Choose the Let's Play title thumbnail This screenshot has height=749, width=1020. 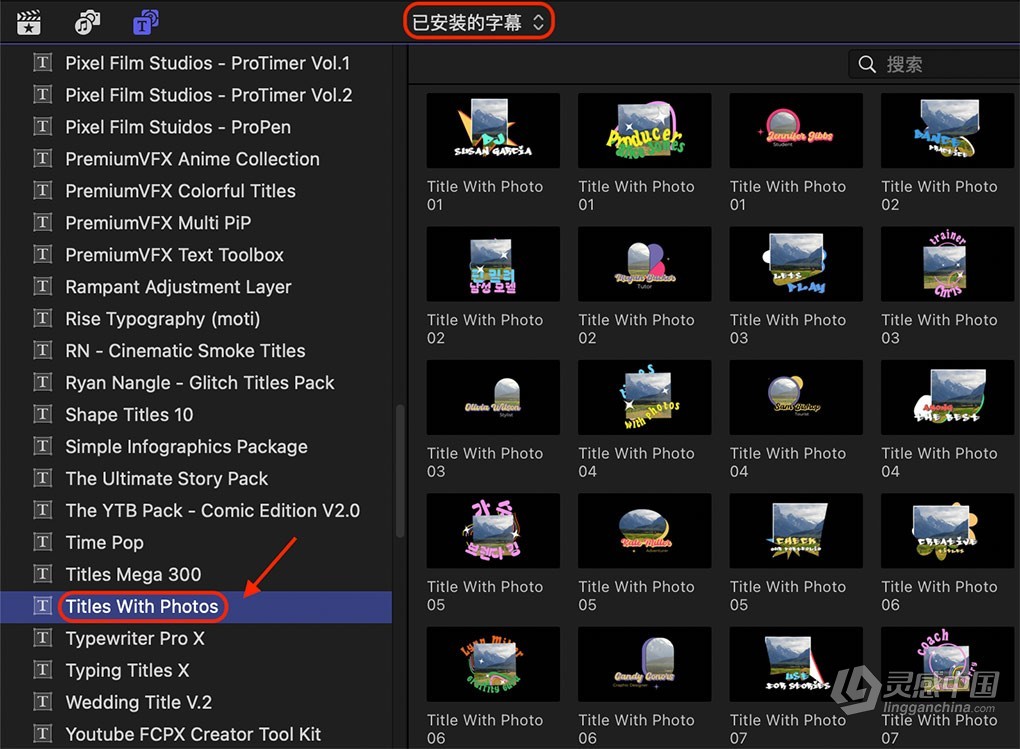tap(796, 264)
